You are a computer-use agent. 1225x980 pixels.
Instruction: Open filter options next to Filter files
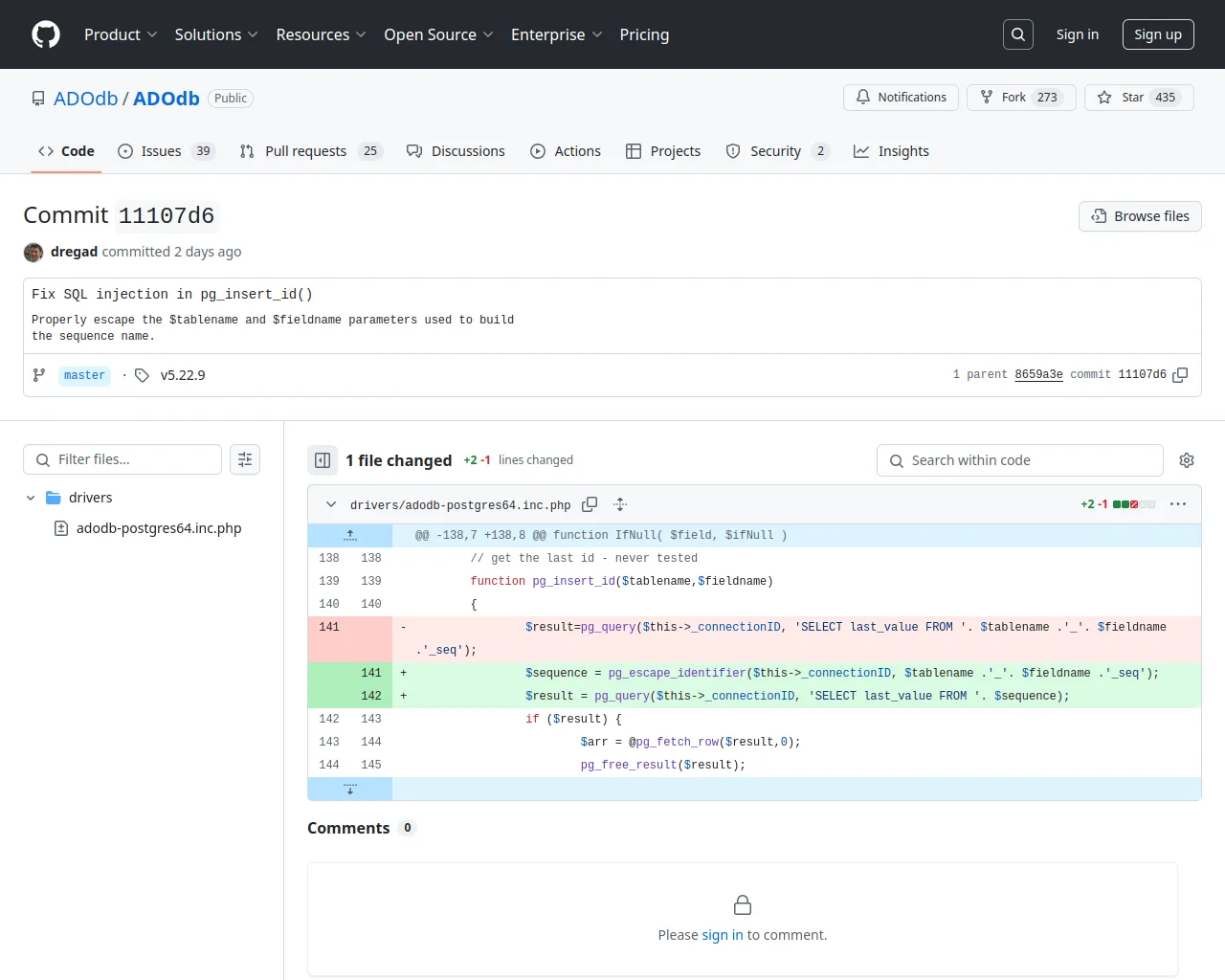point(245,459)
